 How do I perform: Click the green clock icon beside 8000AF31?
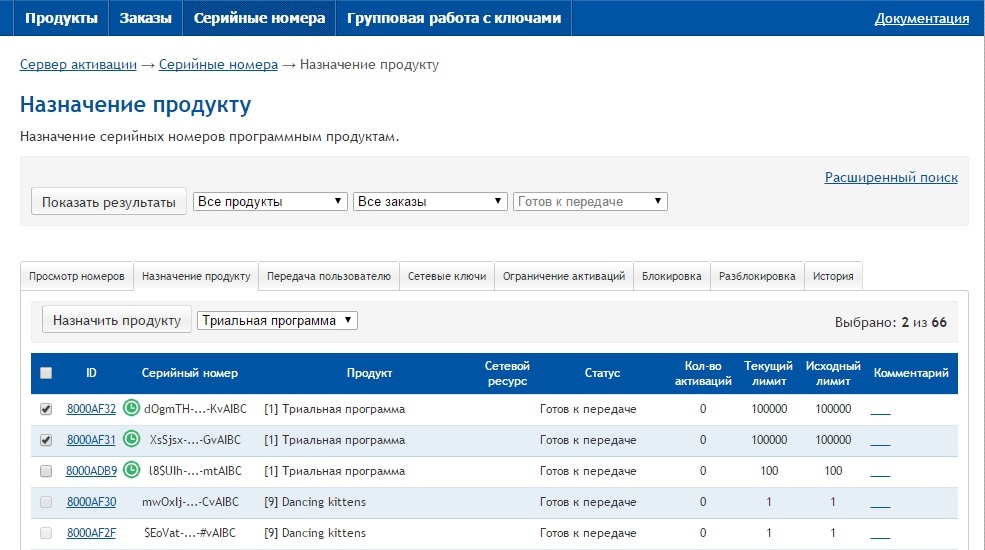(x=132, y=440)
